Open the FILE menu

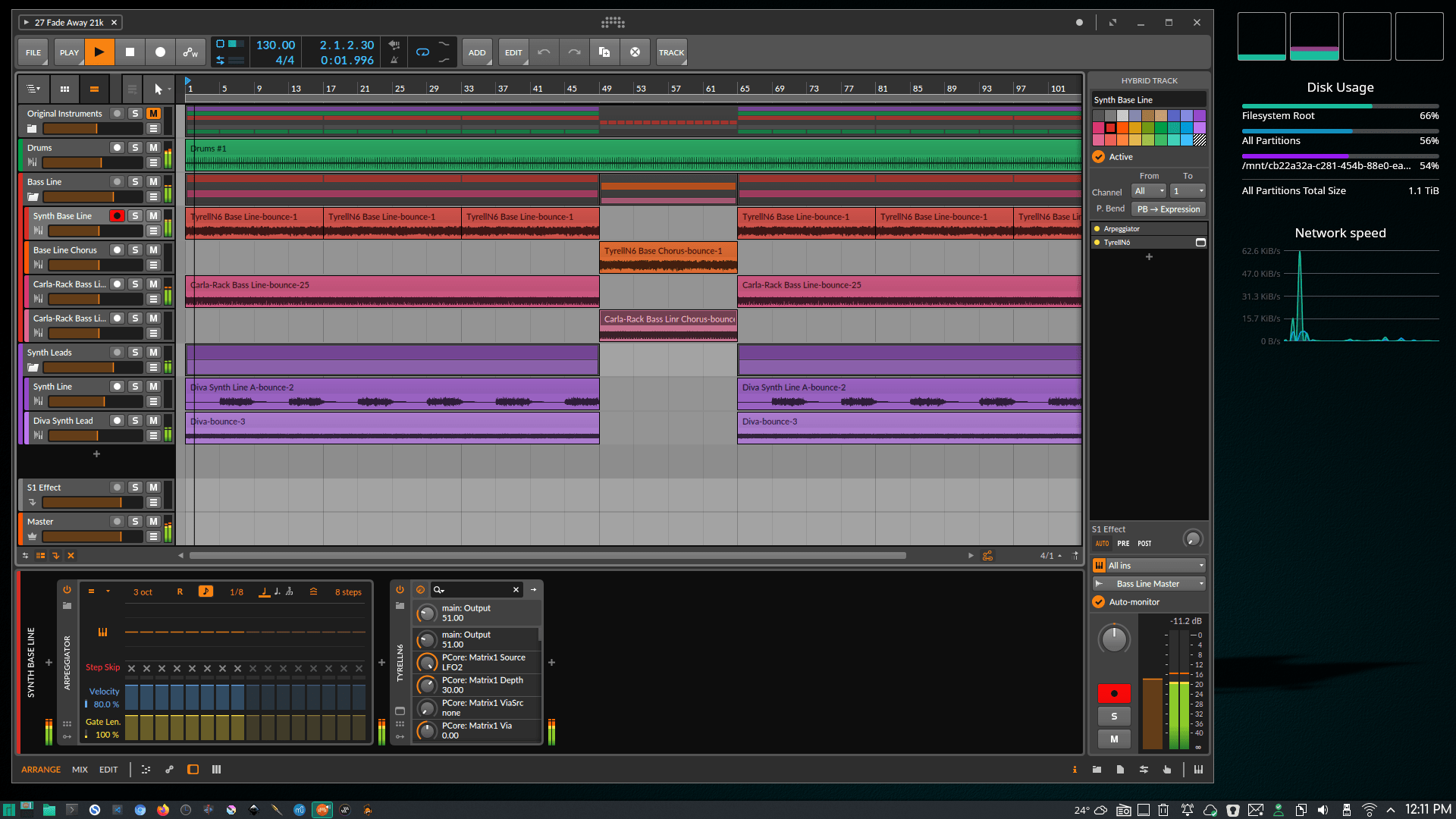[x=33, y=52]
